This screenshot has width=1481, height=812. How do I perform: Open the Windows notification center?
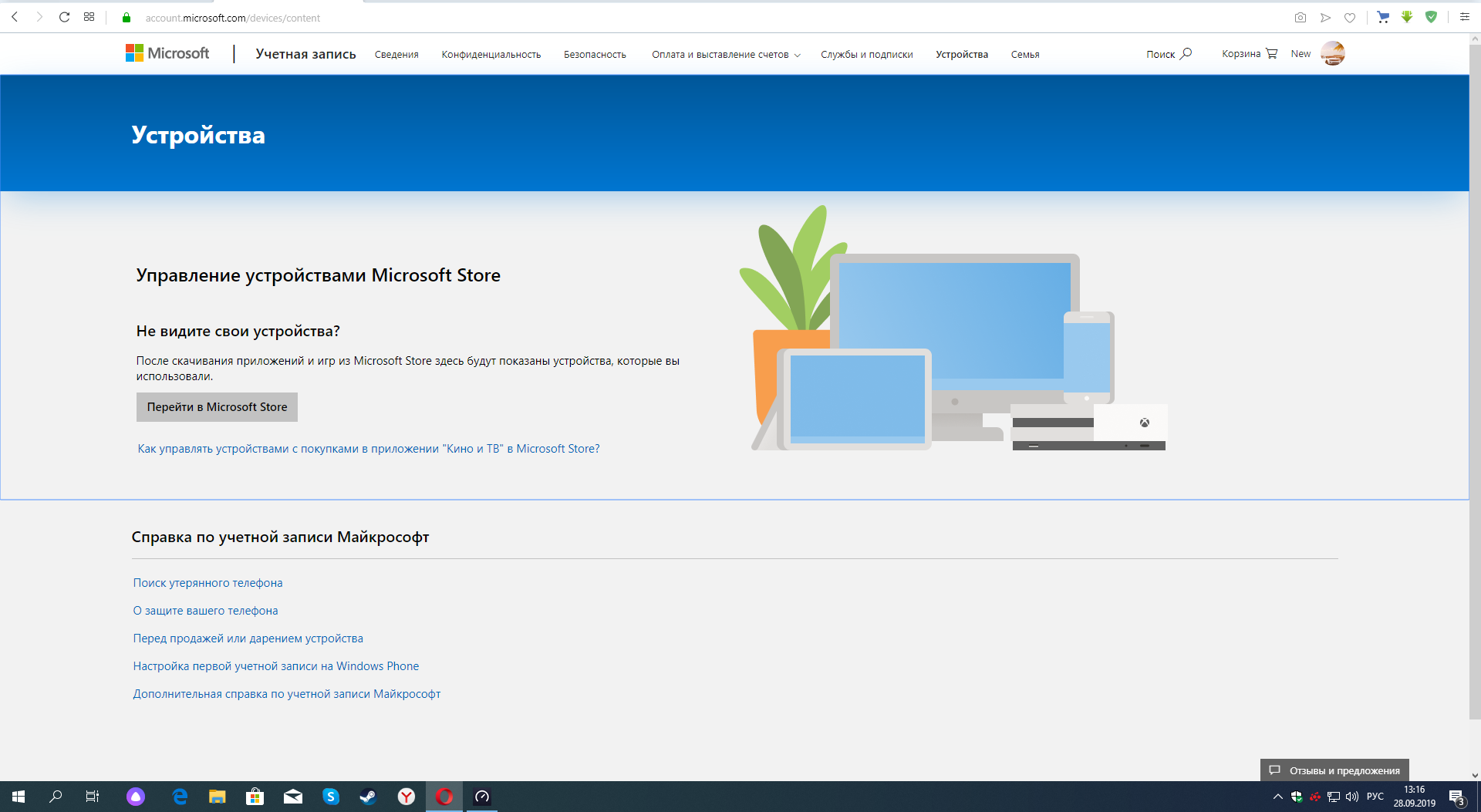pos(1457,797)
